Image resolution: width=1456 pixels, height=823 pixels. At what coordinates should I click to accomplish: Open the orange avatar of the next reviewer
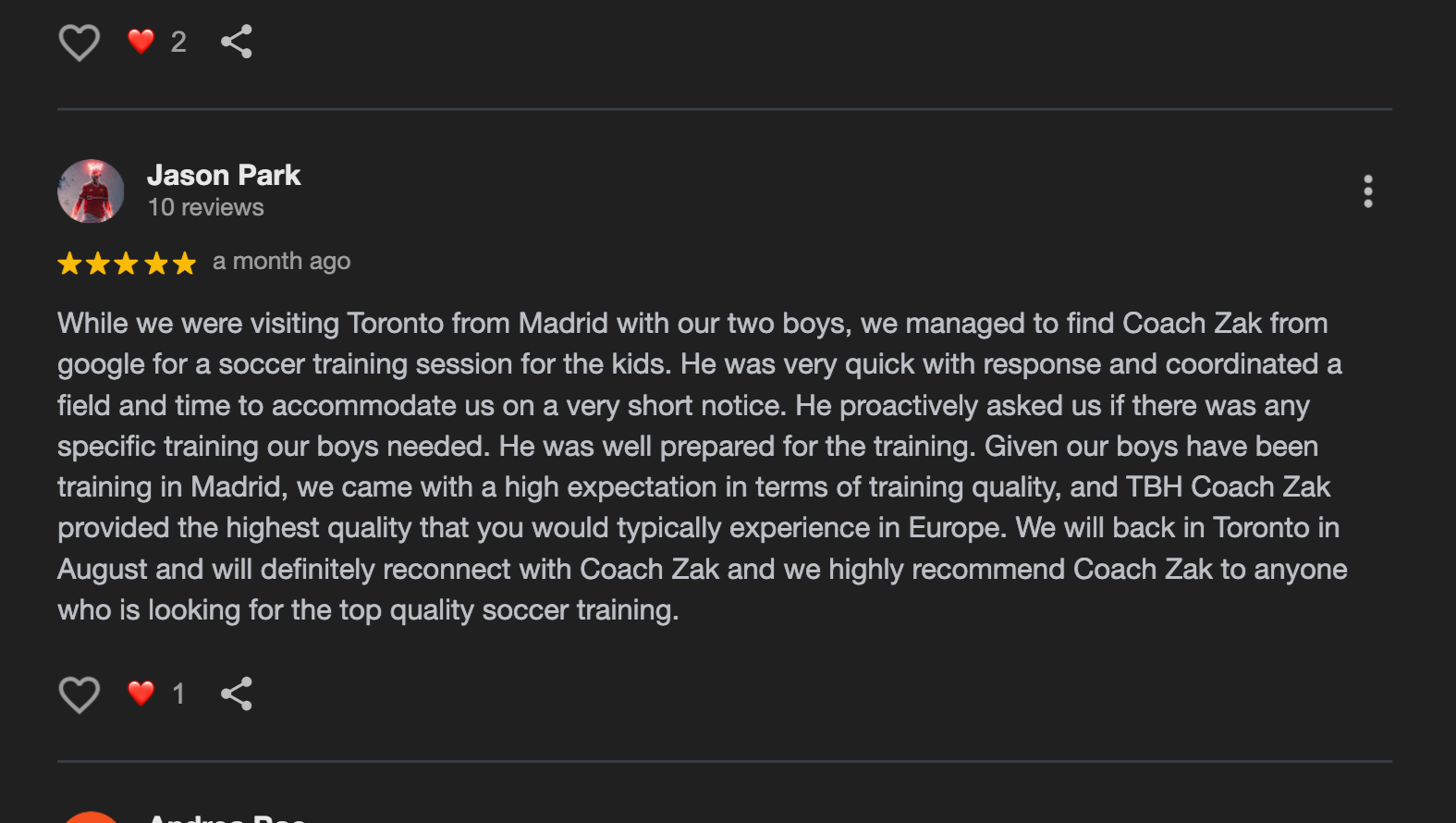coord(91,817)
